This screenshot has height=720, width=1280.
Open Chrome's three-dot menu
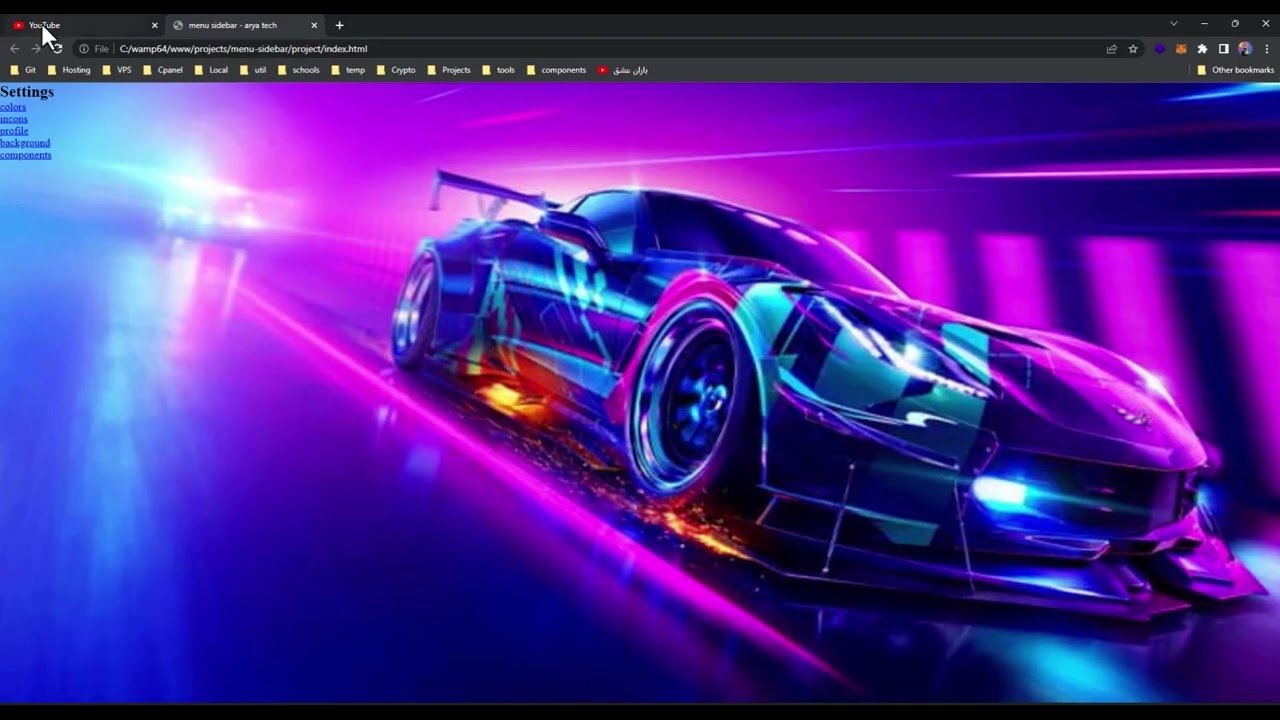1267,48
